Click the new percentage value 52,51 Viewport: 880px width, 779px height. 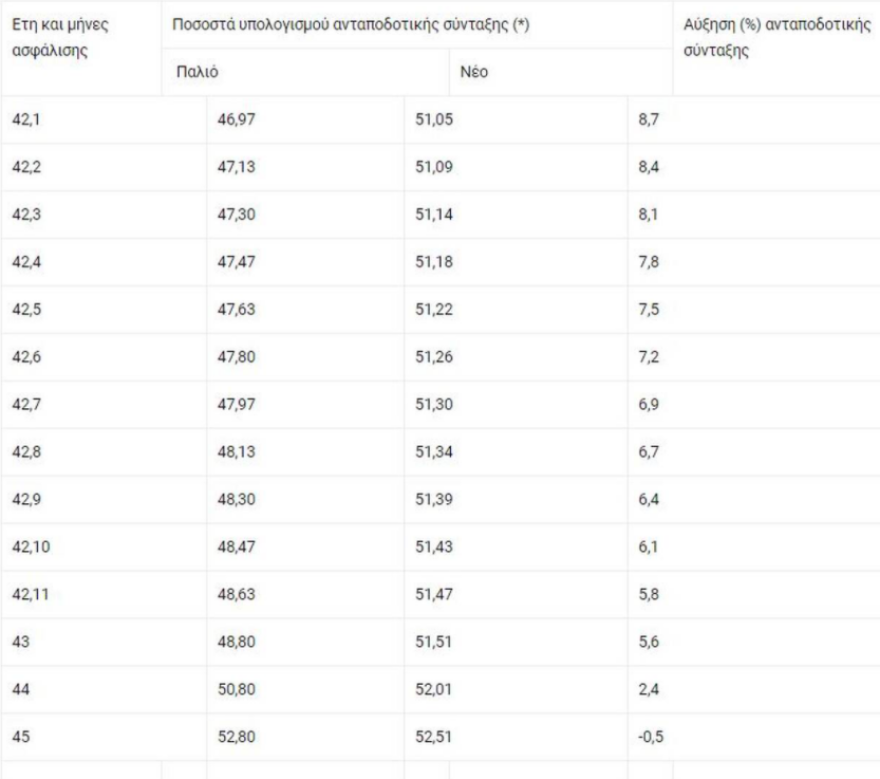tap(434, 736)
